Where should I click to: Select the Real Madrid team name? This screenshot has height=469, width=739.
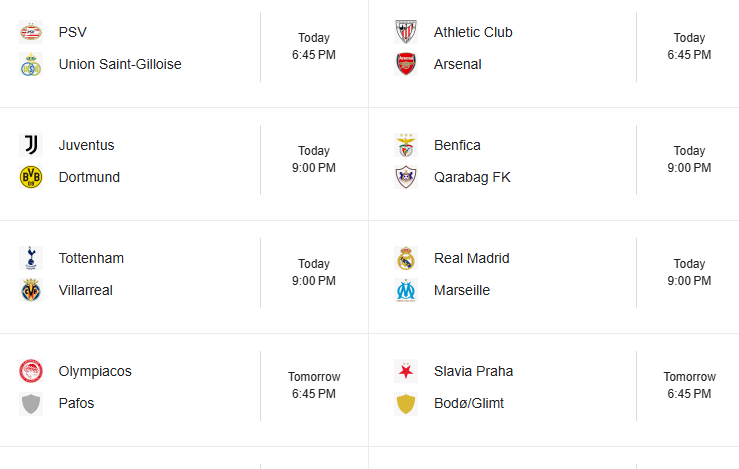coord(471,258)
